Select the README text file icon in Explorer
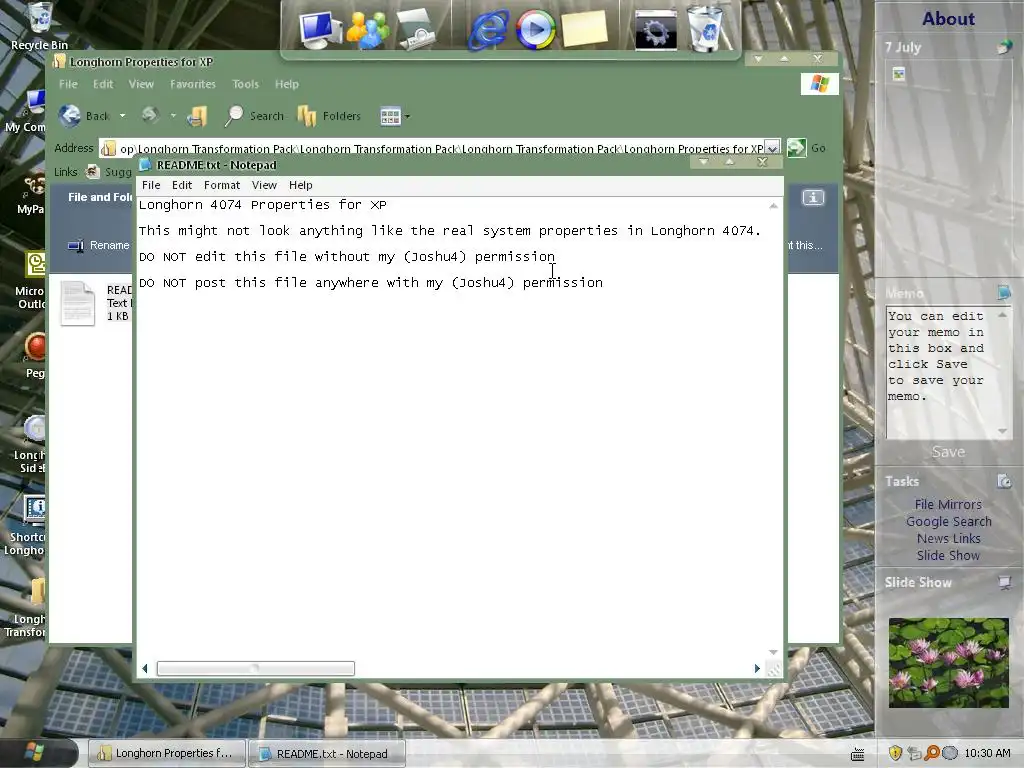The image size is (1024, 768). [x=78, y=303]
